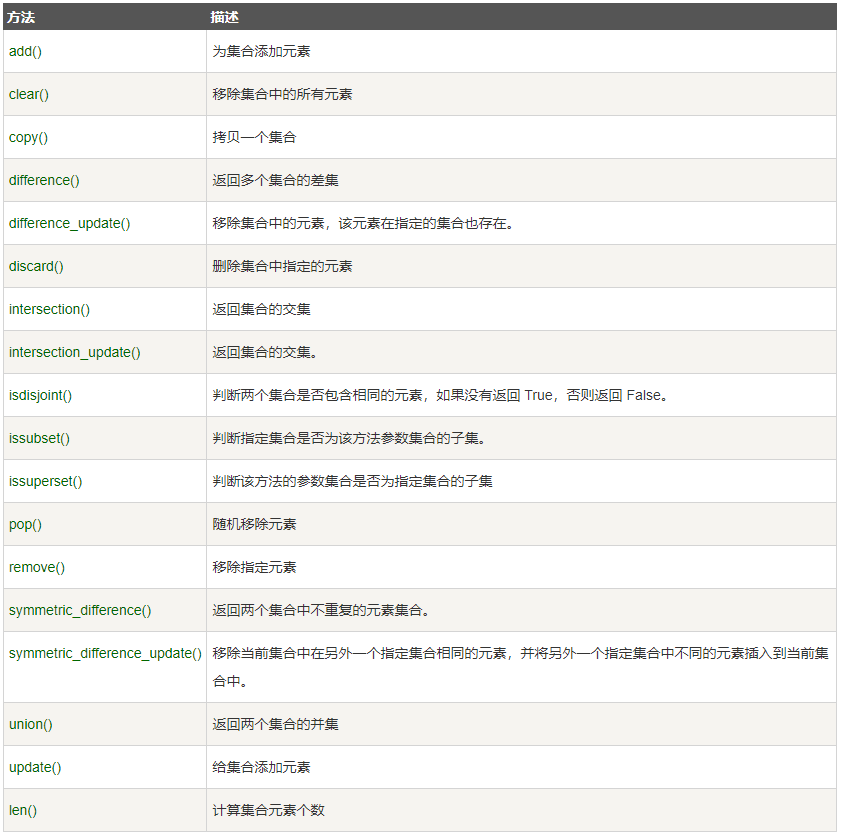Open the union() method link

[x=31, y=724]
